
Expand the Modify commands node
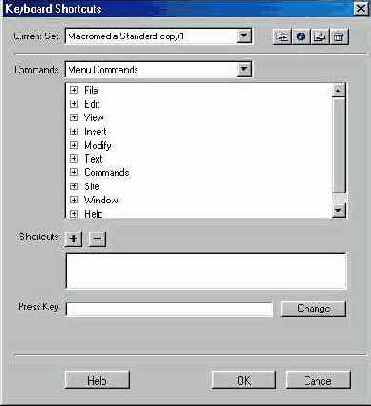point(74,145)
